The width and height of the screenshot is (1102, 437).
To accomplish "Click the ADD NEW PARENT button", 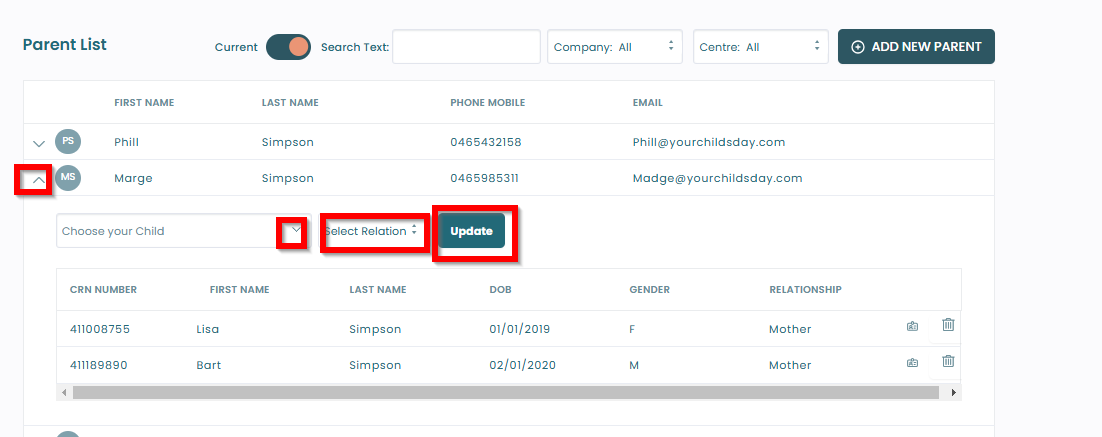I will 916,47.
